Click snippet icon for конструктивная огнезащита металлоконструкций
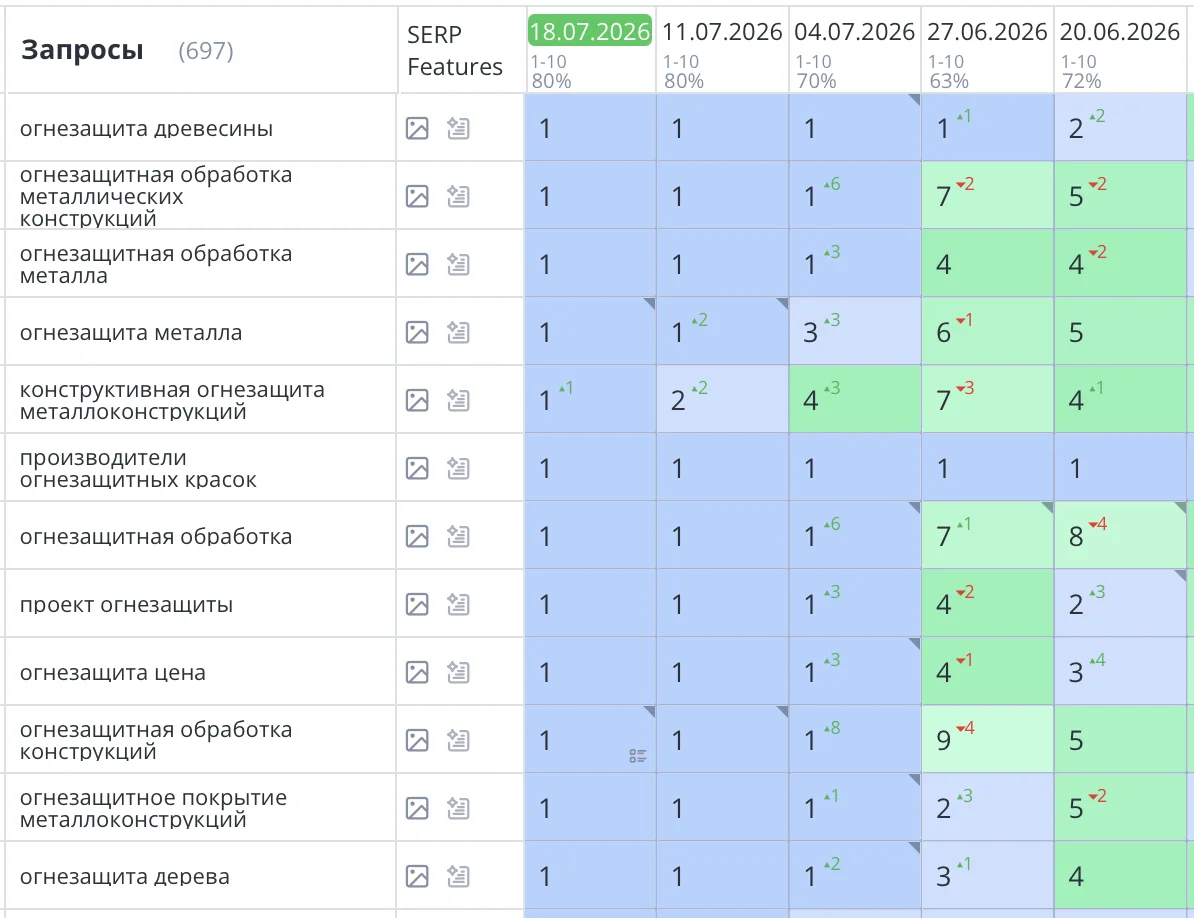 [458, 400]
